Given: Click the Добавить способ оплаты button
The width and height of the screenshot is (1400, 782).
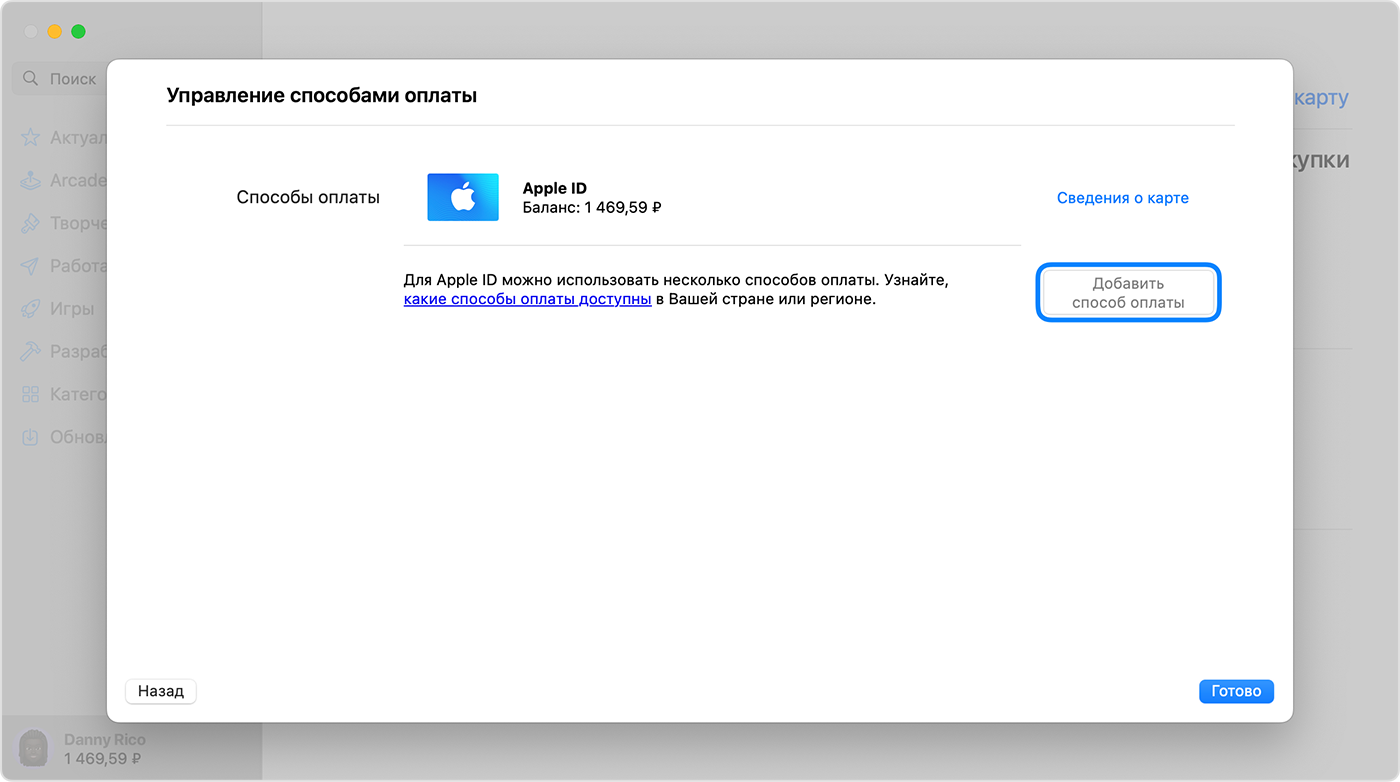Looking at the screenshot, I should click(1128, 293).
